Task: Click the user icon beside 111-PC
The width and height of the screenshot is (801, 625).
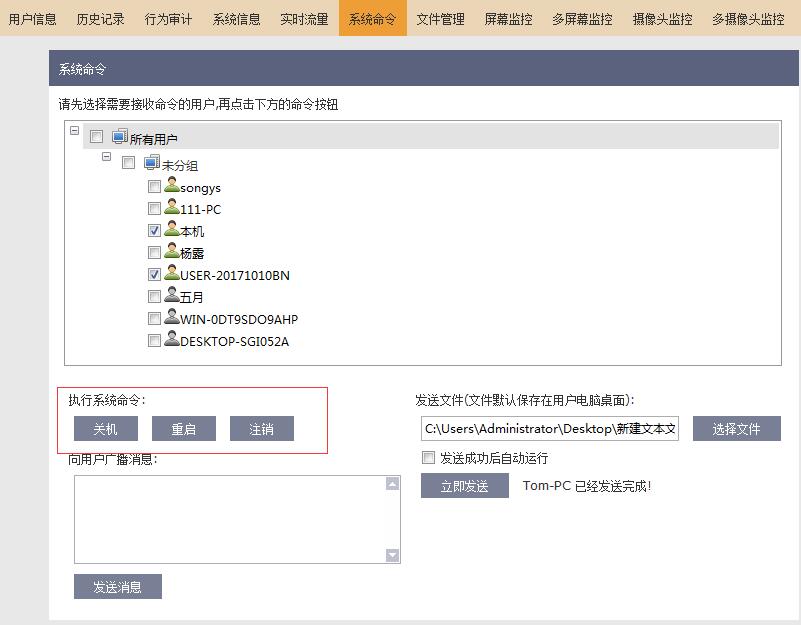Action: (x=171, y=208)
